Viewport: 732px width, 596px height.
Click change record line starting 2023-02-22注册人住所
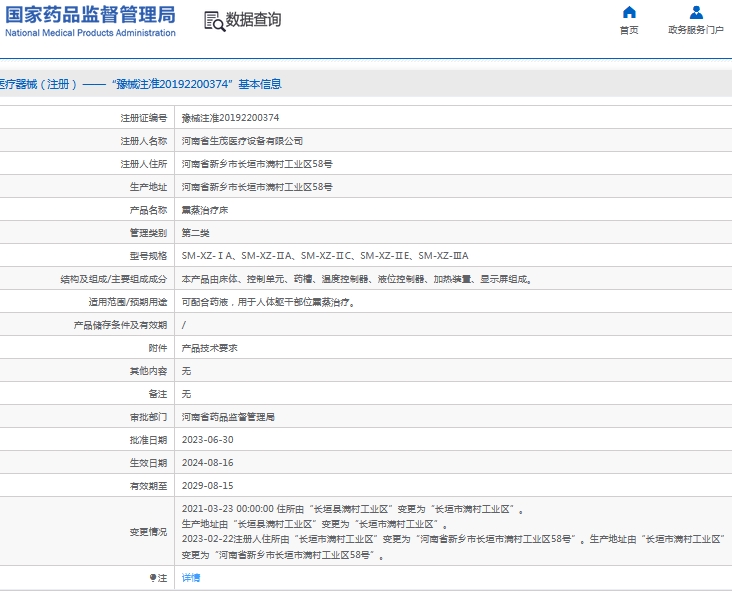tap(453, 539)
